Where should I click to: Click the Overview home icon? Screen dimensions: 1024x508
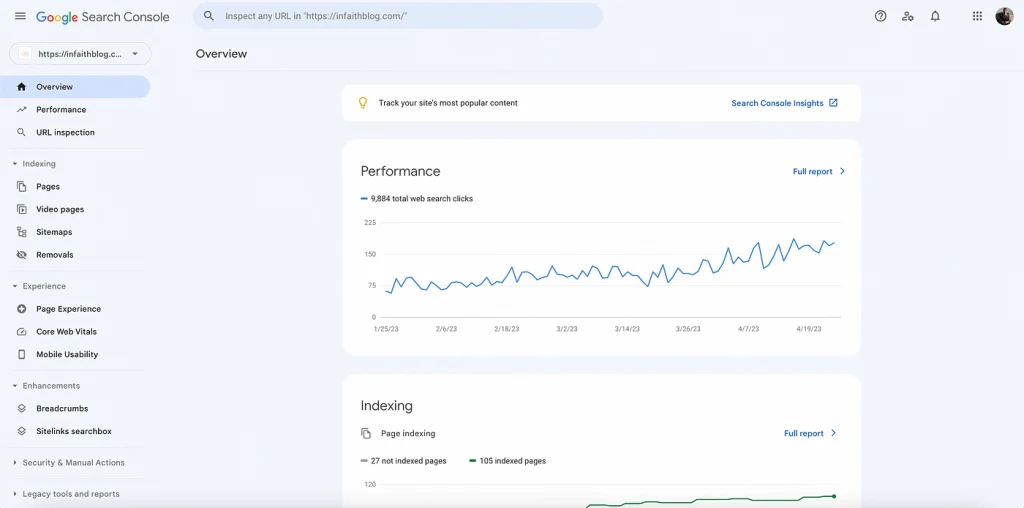(22, 87)
